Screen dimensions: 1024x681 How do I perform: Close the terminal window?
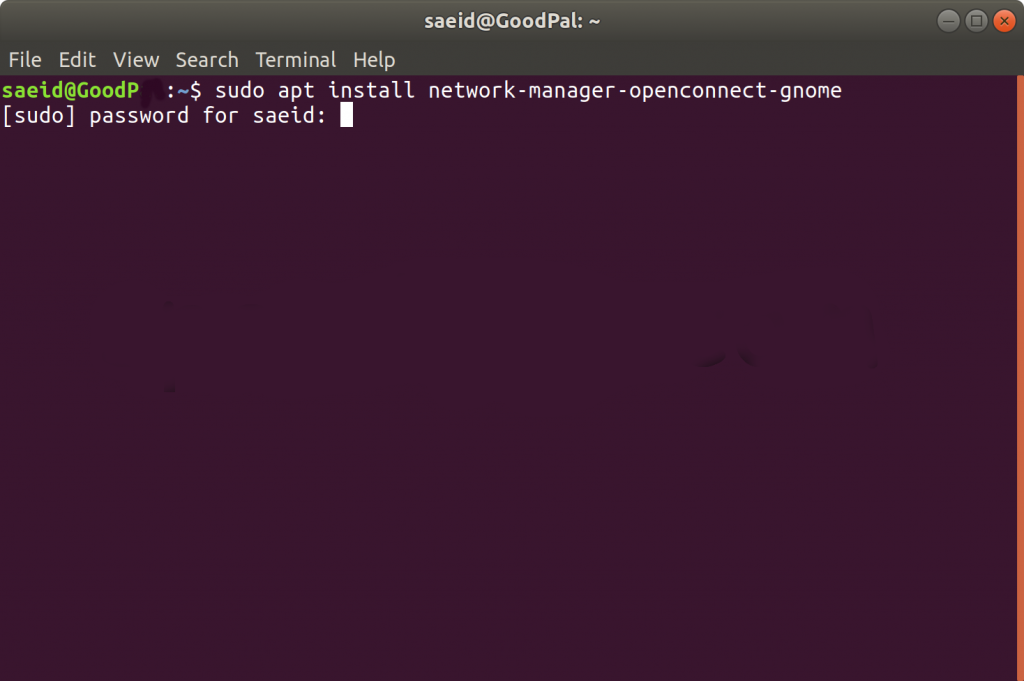coord(1004,20)
